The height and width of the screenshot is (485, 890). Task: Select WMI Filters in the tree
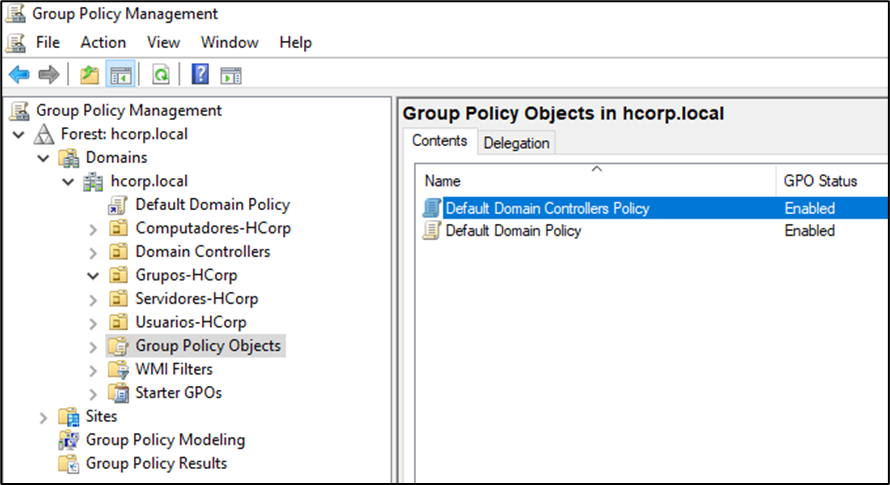pos(174,369)
